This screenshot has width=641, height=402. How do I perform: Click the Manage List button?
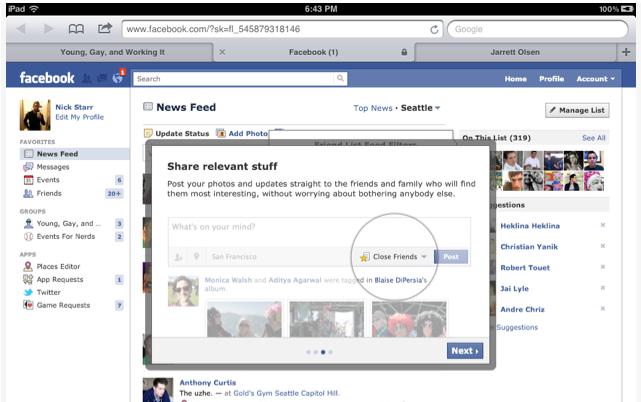577,110
